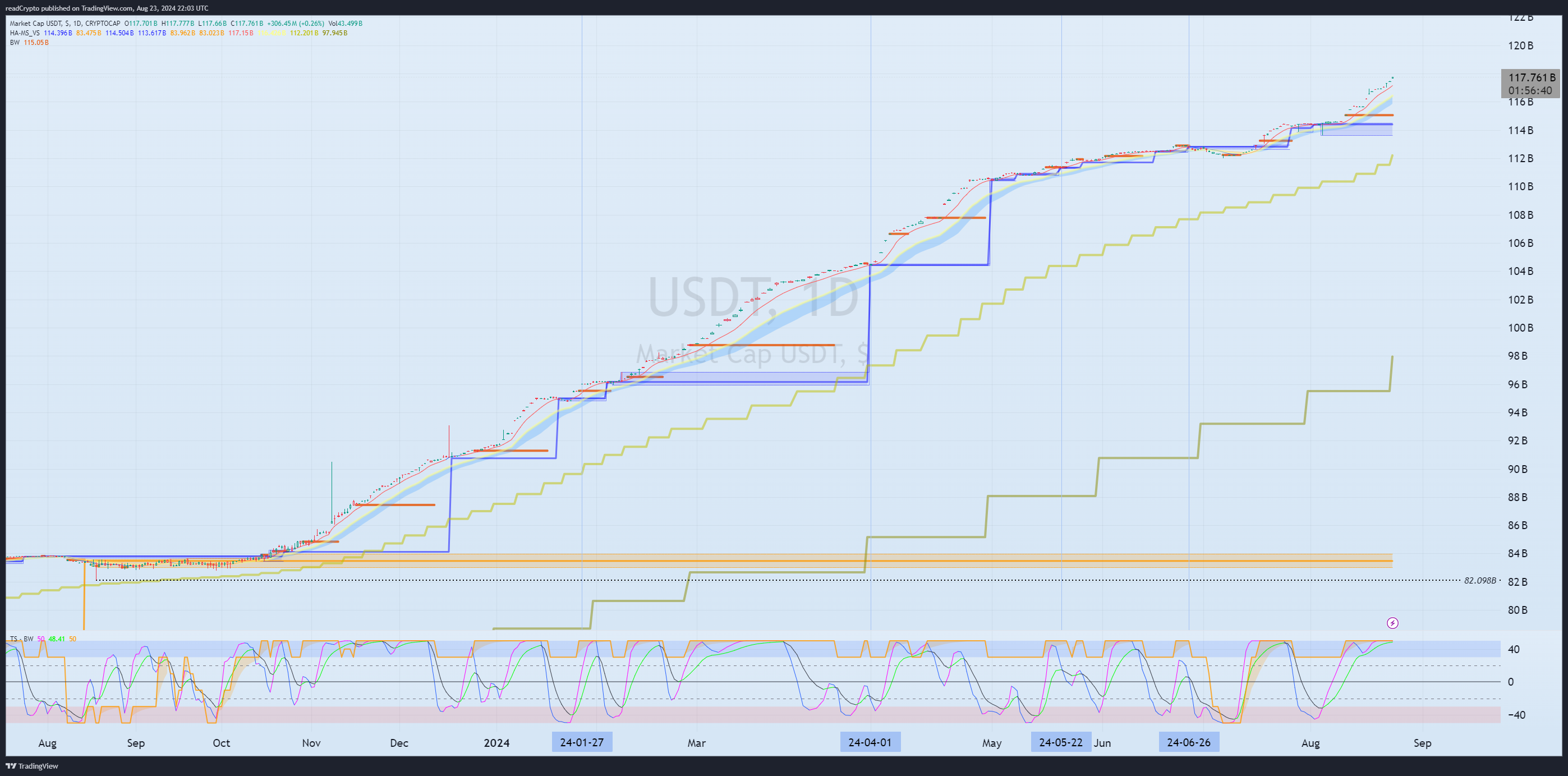Click the readCrypto published header text
Viewport: 1568px width, 776px height.
tap(107, 8)
